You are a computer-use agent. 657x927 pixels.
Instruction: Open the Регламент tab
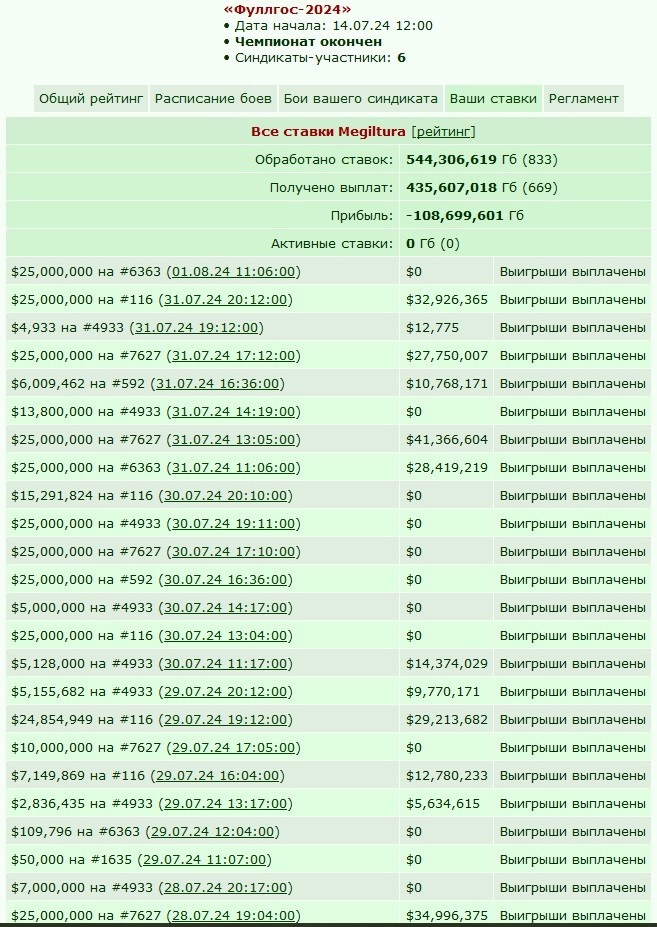583,99
